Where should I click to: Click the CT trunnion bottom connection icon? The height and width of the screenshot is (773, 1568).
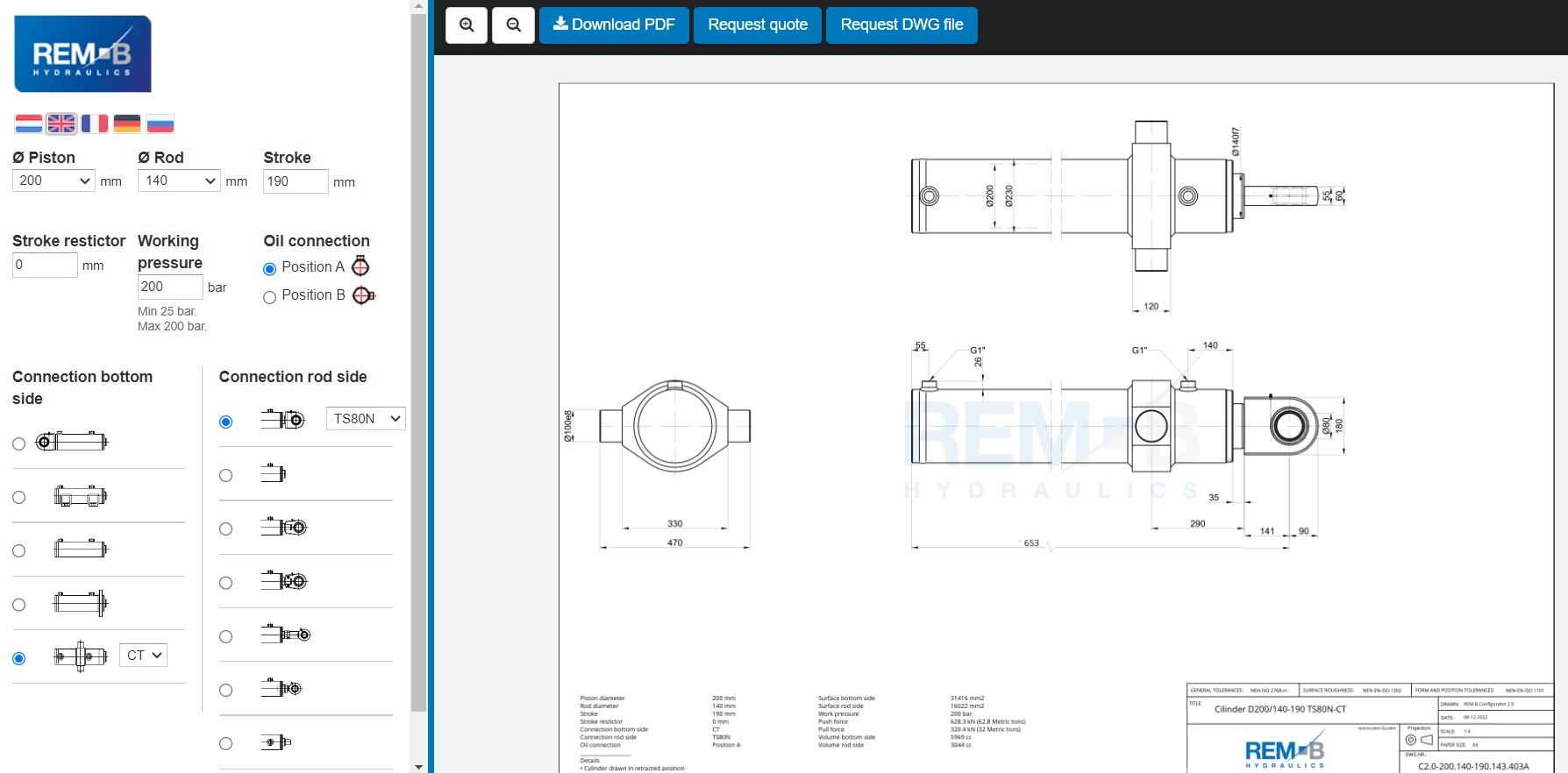80,656
